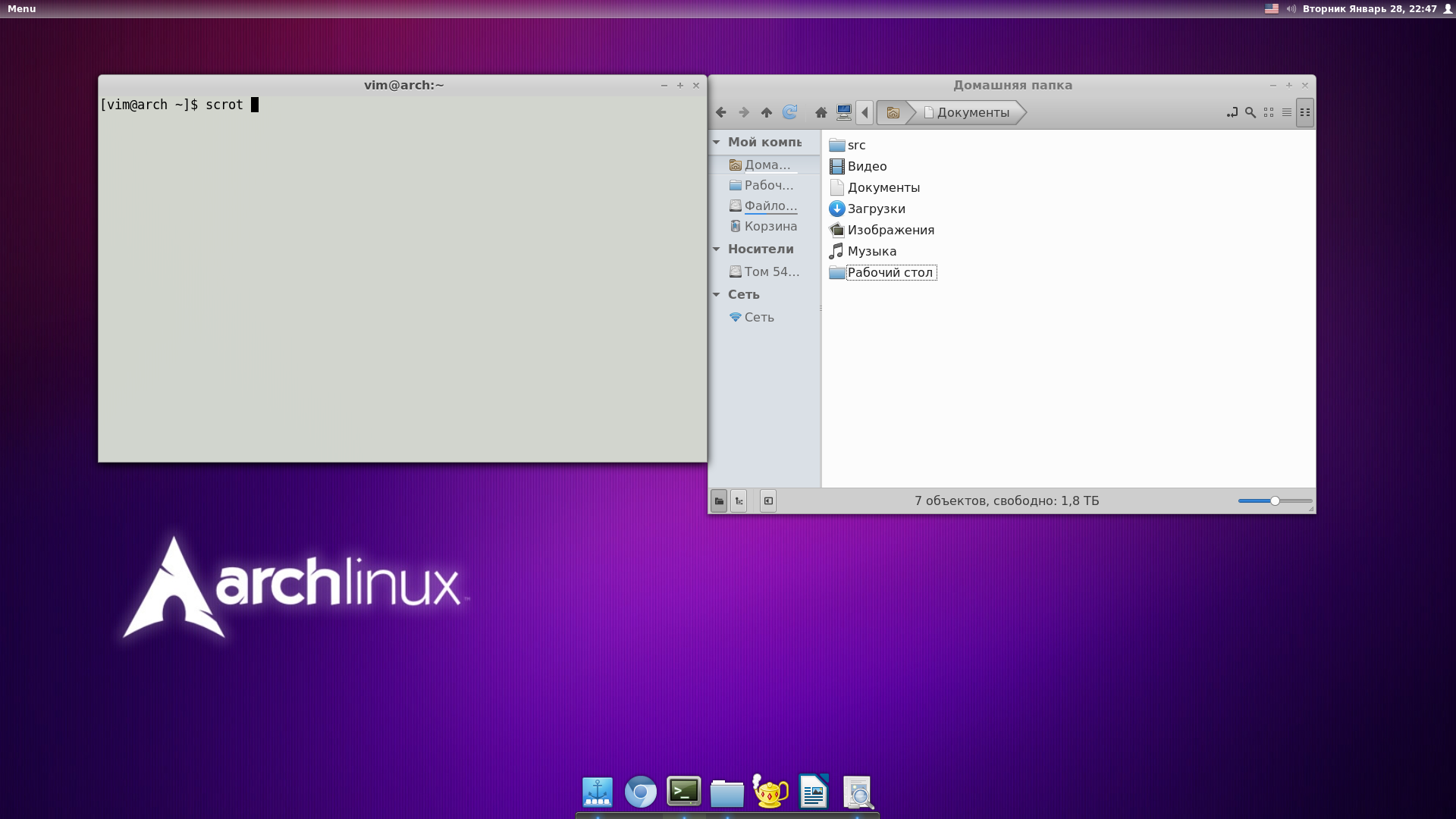1456x819 pixels.
Task: Select the Музыка folder
Action: [863, 251]
